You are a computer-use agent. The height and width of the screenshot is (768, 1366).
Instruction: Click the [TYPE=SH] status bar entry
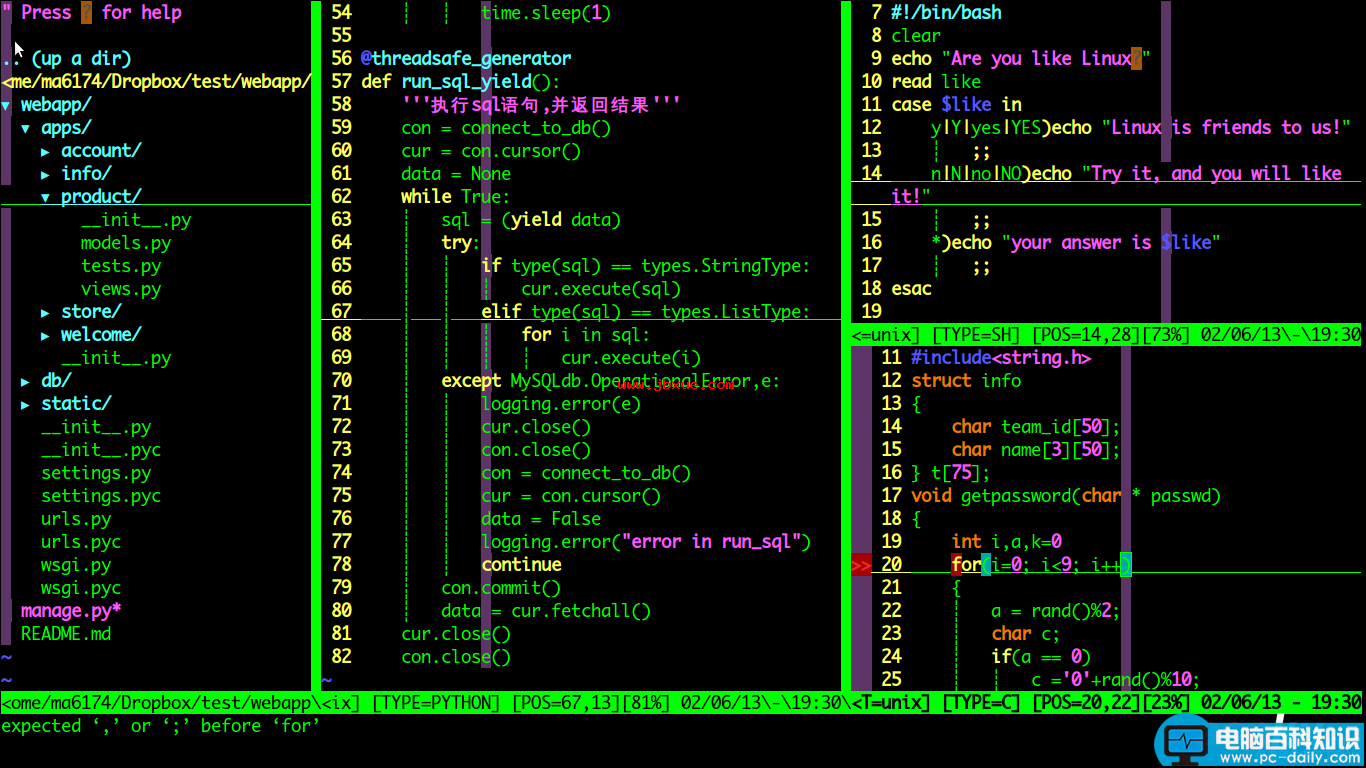[976, 335]
